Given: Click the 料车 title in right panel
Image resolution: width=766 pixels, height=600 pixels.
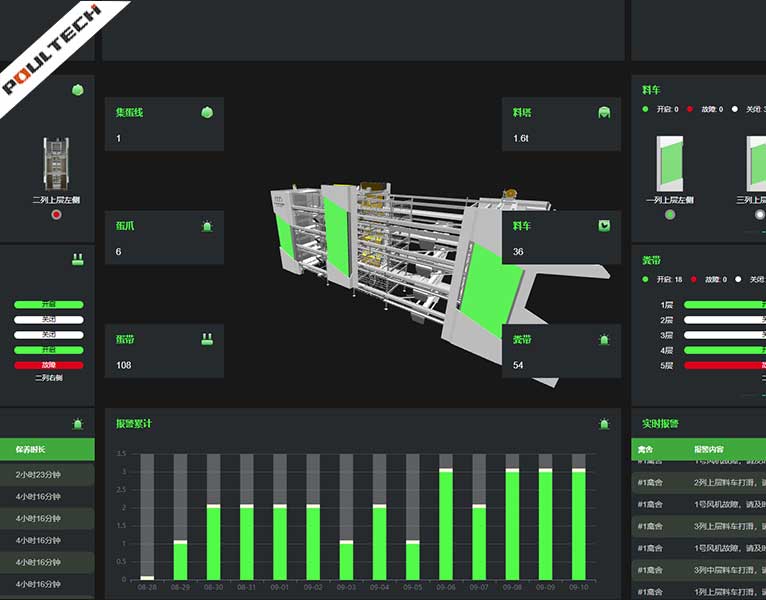Looking at the screenshot, I should point(651,90).
